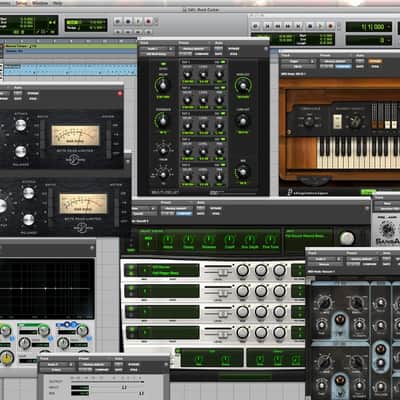Click Record in the floating Transport window
This screenshot has height=400, width=400.
pyautogui.click(x=330, y=26)
